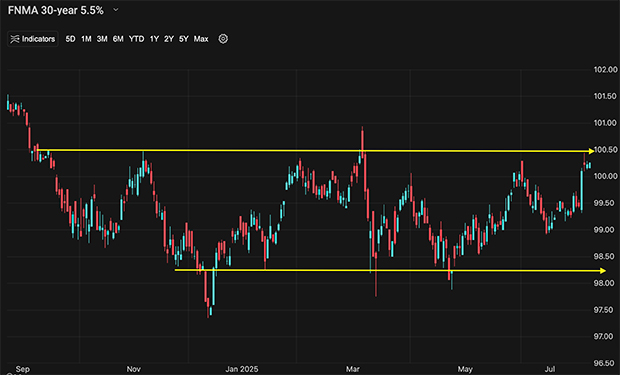Click the Sep date axis label
The image size is (620, 375).
[23, 369]
